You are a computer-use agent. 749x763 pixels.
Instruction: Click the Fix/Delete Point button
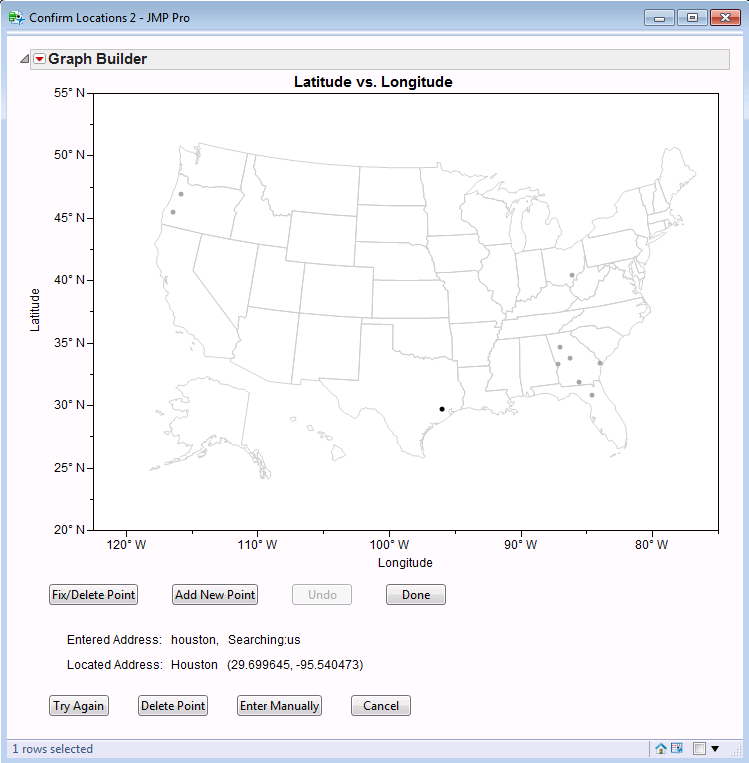pyautogui.click(x=93, y=595)
